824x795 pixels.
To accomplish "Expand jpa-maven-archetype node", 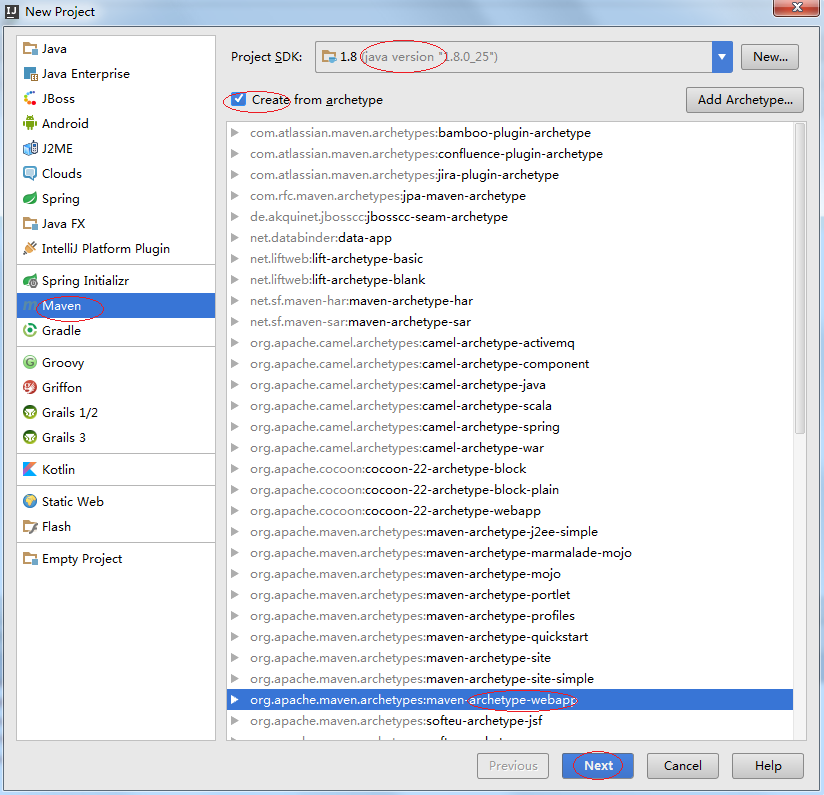I will [x=235, y=195].
